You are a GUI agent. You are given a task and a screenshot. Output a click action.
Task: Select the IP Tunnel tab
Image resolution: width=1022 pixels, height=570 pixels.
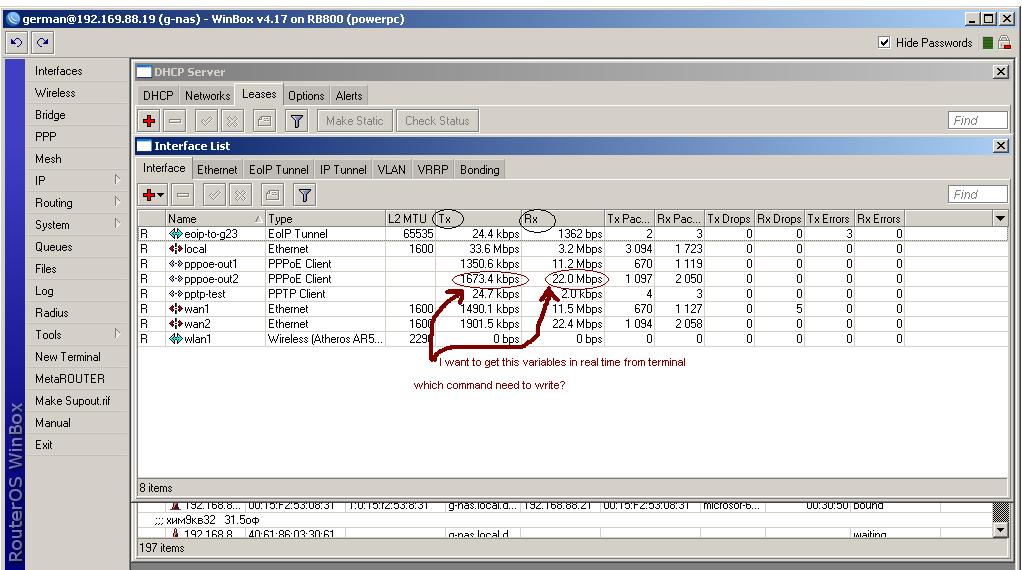343,170
